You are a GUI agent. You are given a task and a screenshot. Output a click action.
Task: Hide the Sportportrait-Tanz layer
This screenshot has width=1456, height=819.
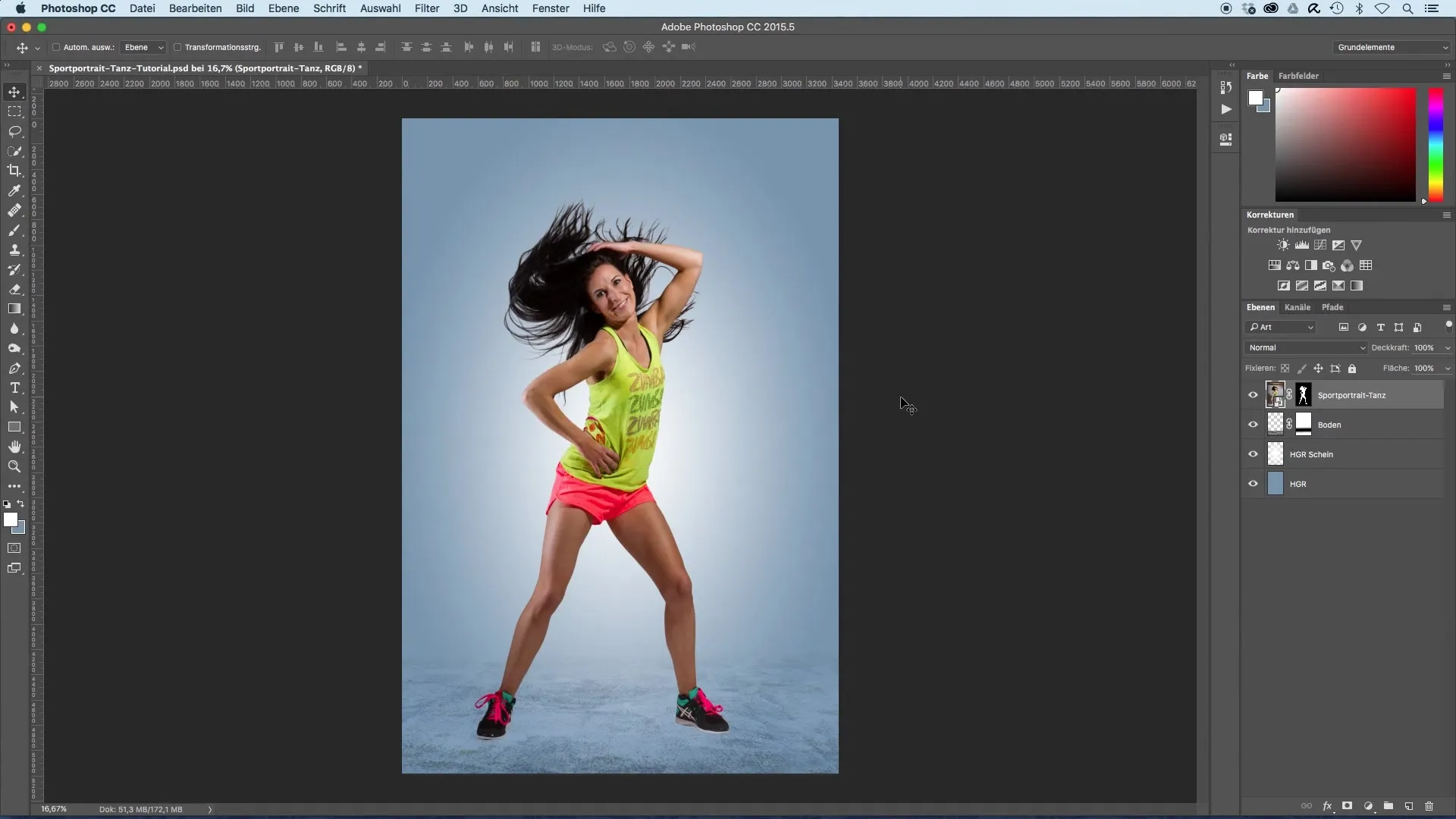(1253, 395)
